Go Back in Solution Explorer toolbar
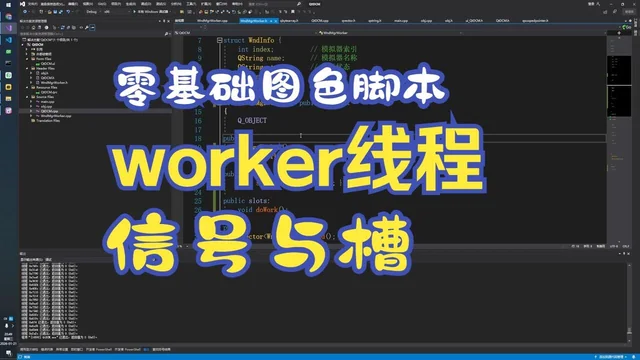The width and height of the screenshot is (640, 360). (23, 28)
